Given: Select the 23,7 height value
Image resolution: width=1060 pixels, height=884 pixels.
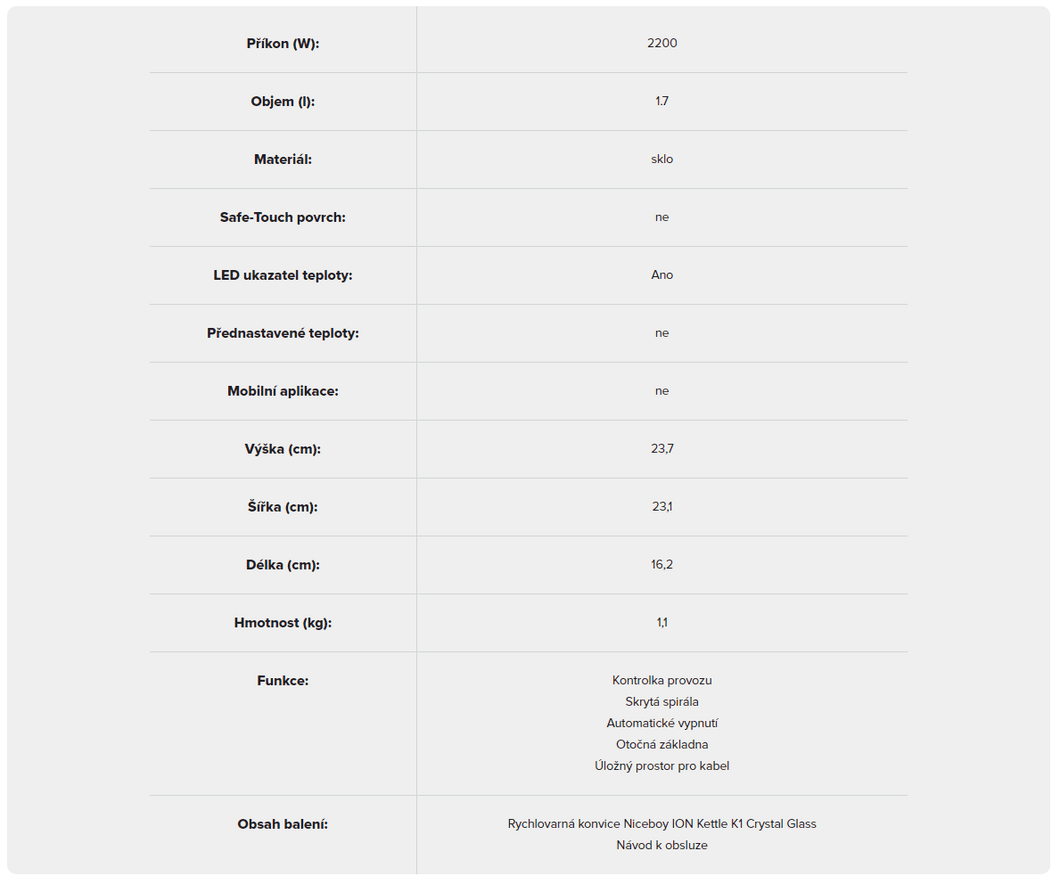Looking at the screenshot, I should point(662,449).
